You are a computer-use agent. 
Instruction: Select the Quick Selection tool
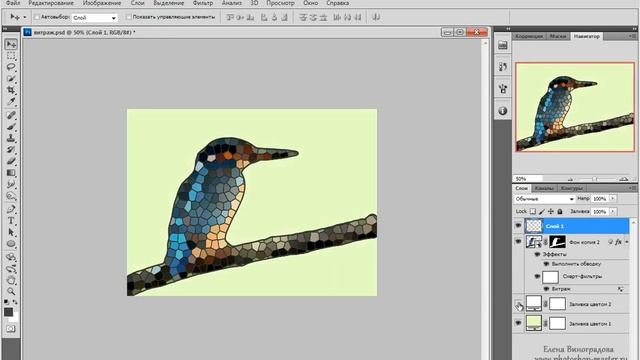[11, 78]
